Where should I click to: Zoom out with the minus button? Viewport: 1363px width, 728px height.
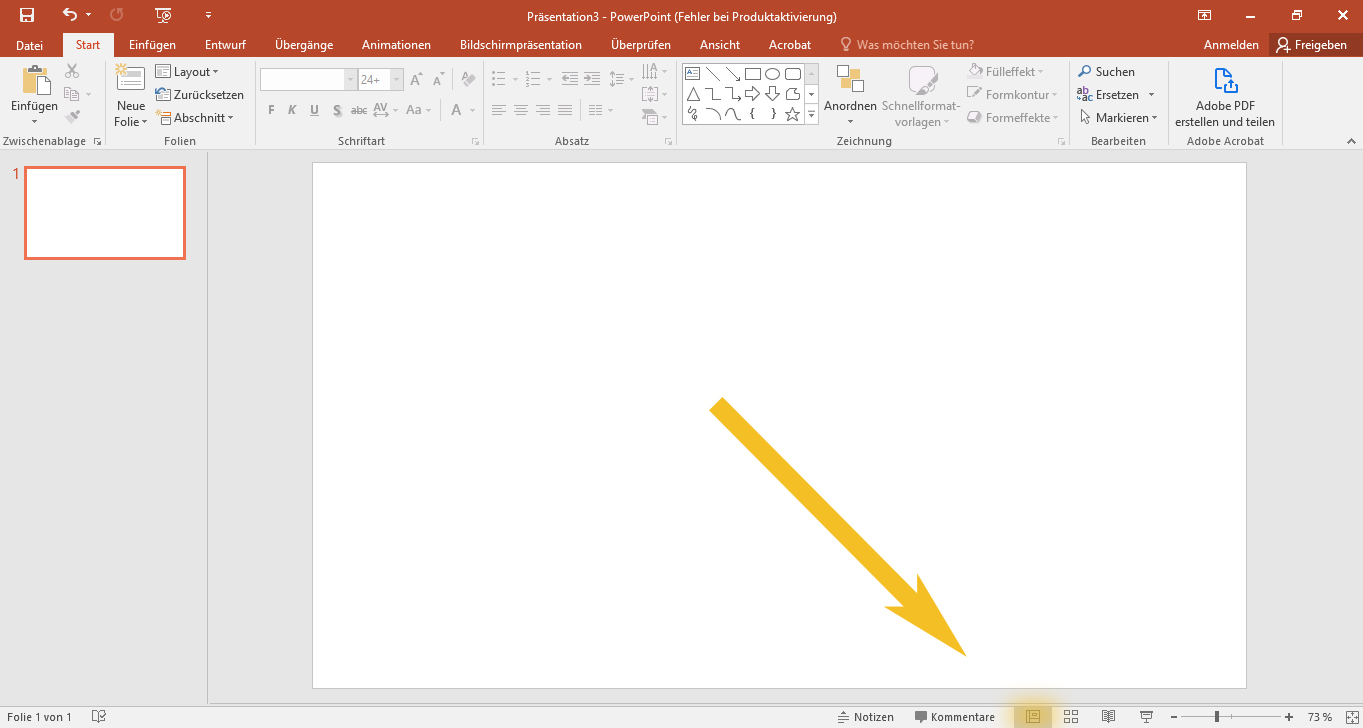click(x=1174, y=717)
